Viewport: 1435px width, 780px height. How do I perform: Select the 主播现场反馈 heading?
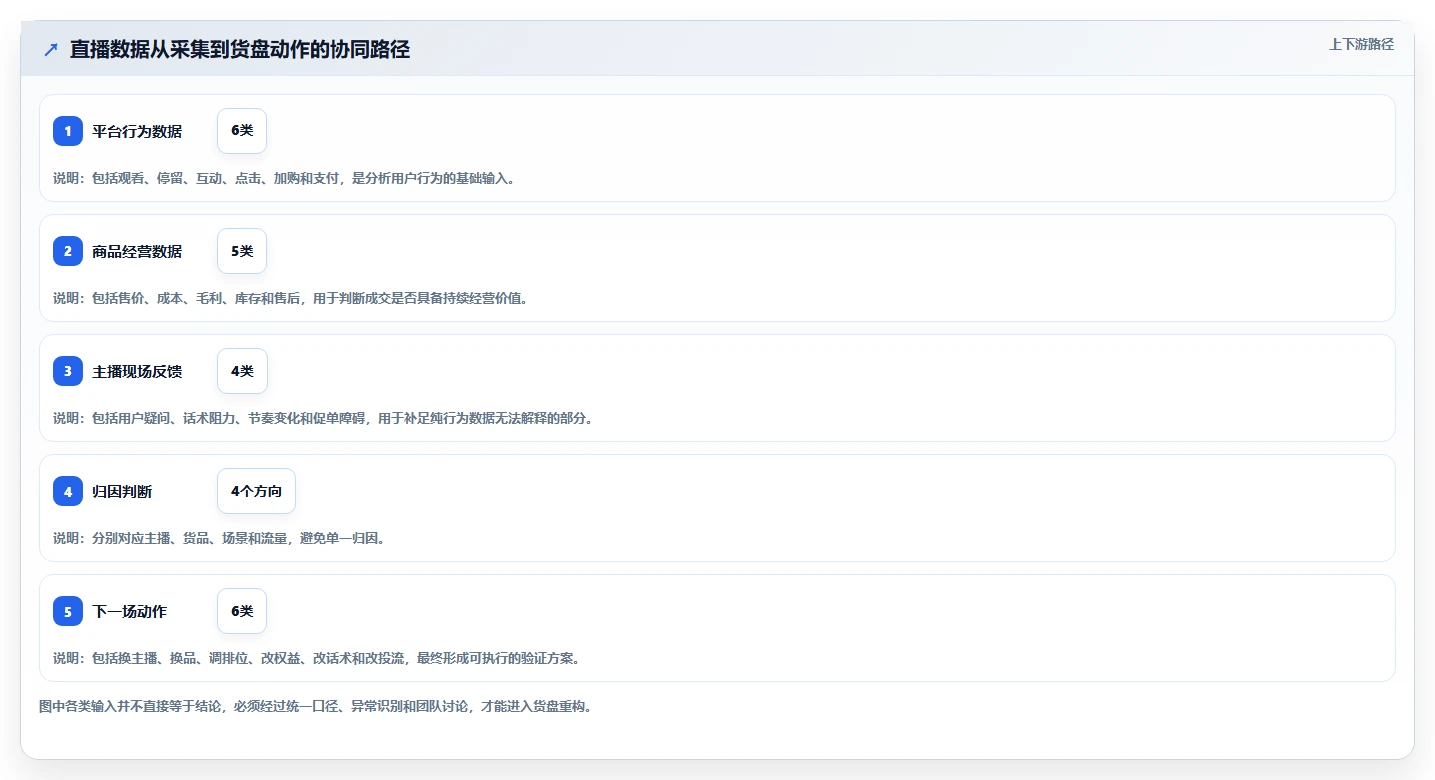coord(137,371)
